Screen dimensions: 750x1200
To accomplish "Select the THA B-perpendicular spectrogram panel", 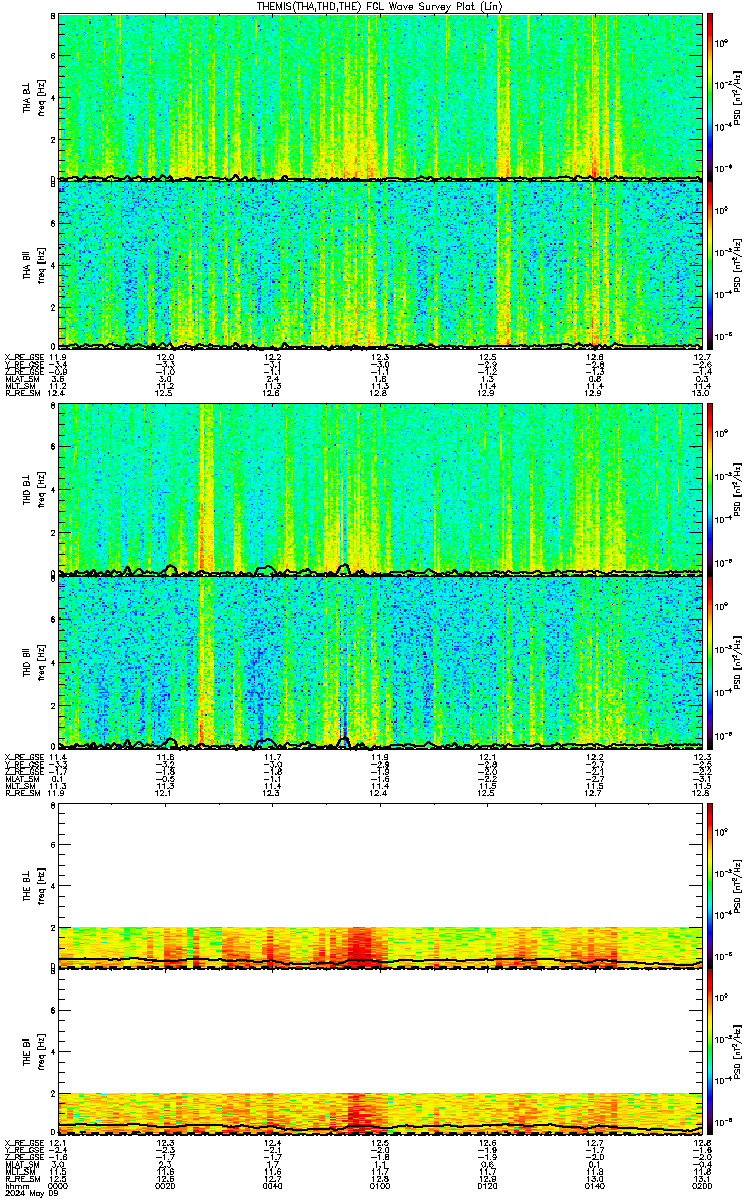I will [x=380, y=97].
